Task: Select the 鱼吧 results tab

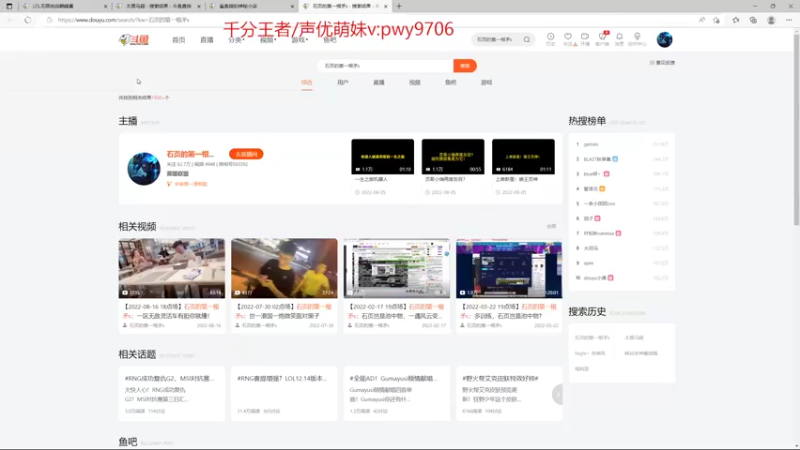Action: (451, 83)
